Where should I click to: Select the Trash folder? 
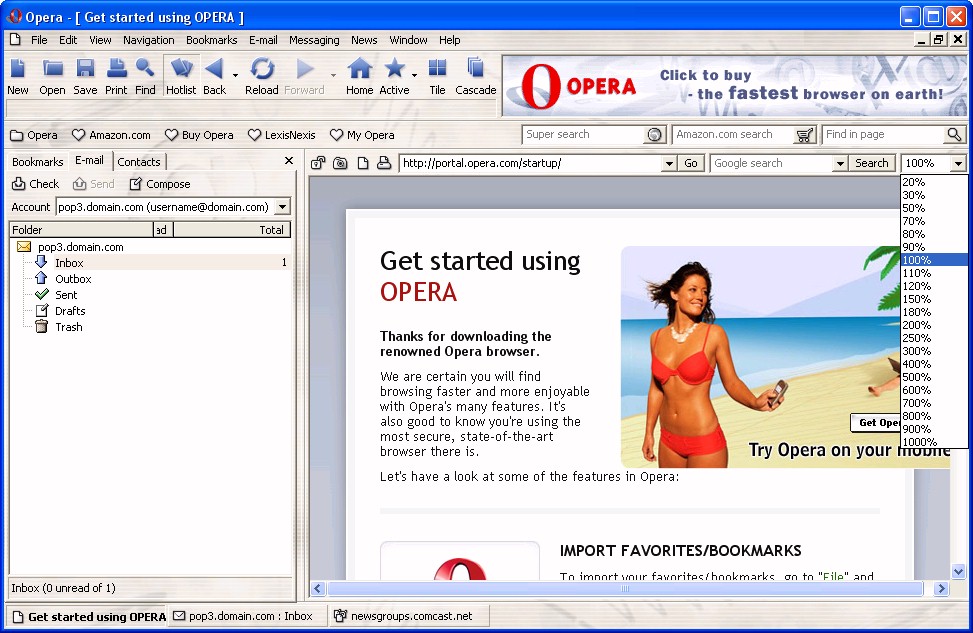pos(68,328)
